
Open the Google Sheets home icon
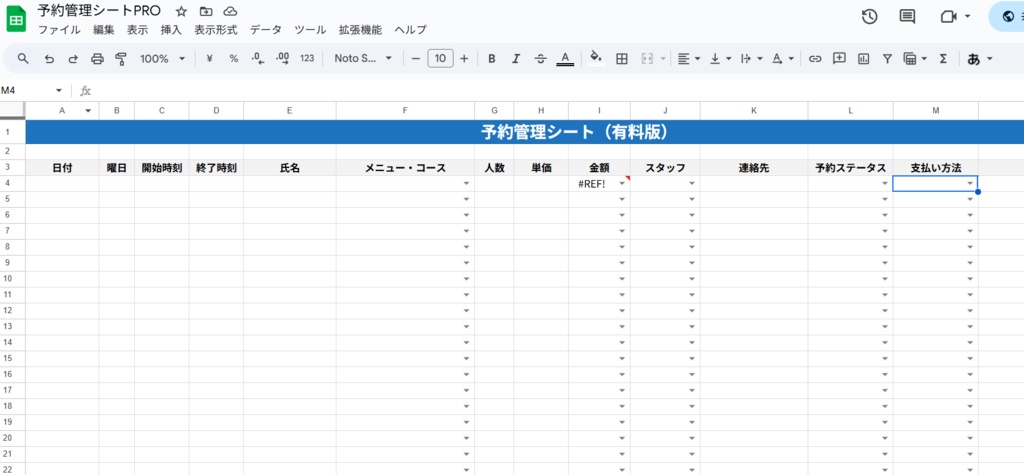pos(16,19)
